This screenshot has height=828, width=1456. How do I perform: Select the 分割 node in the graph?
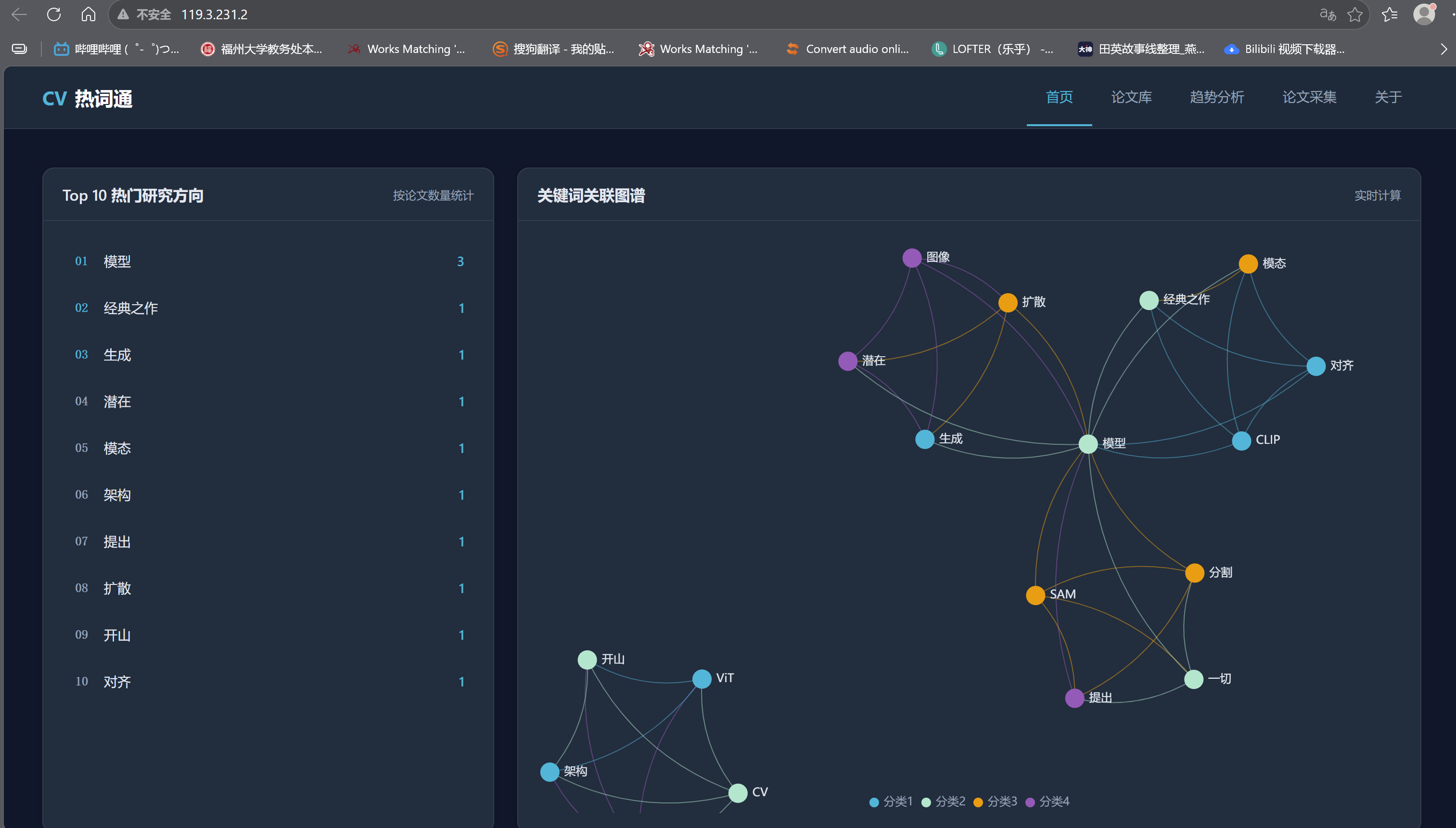pyautogui.click(x=1195, y=573)
